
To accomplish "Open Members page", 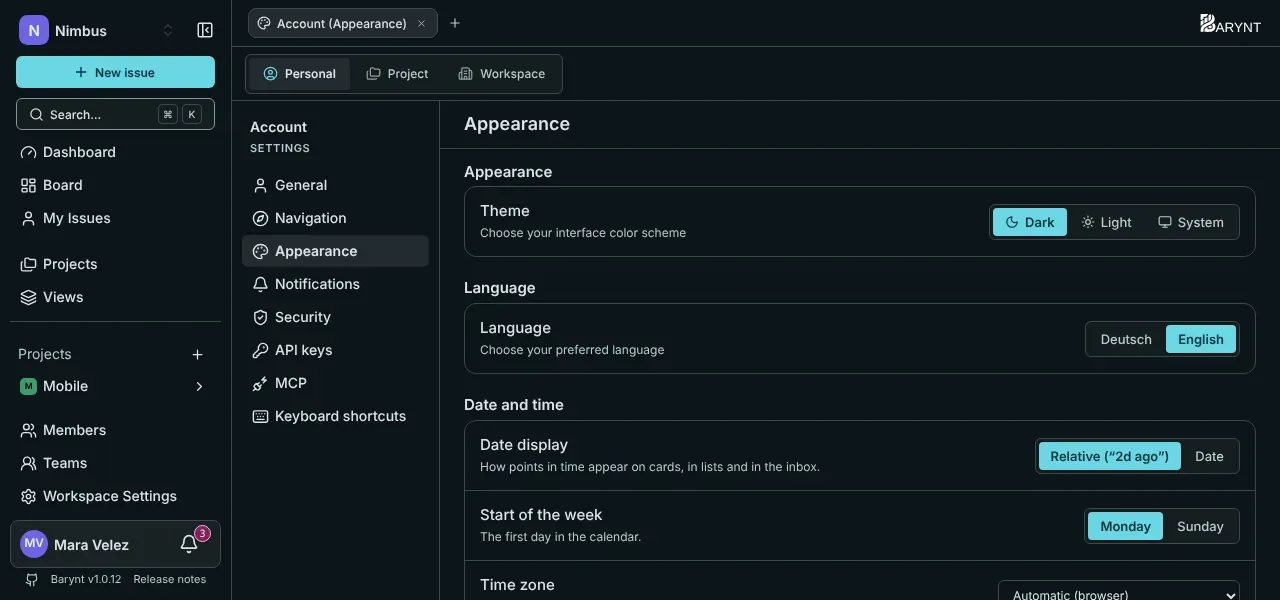I will click(x=115, y=430).
